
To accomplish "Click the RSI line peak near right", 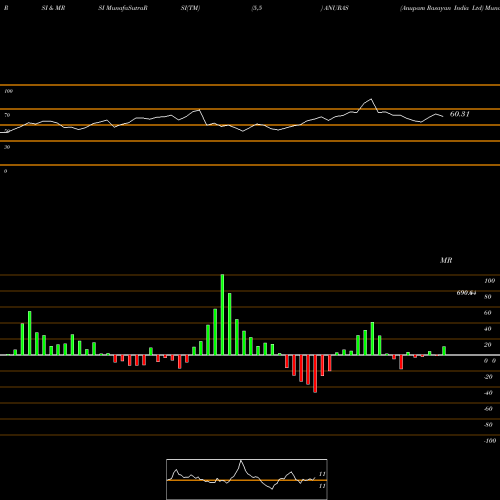I will 371,99.
